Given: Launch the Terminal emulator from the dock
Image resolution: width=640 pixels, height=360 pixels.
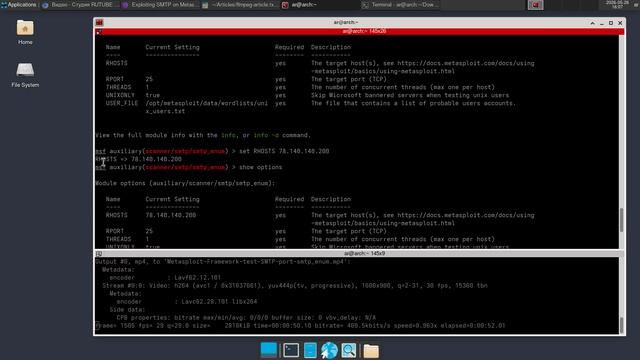Looking at the screenshot, I should point(291,350).
